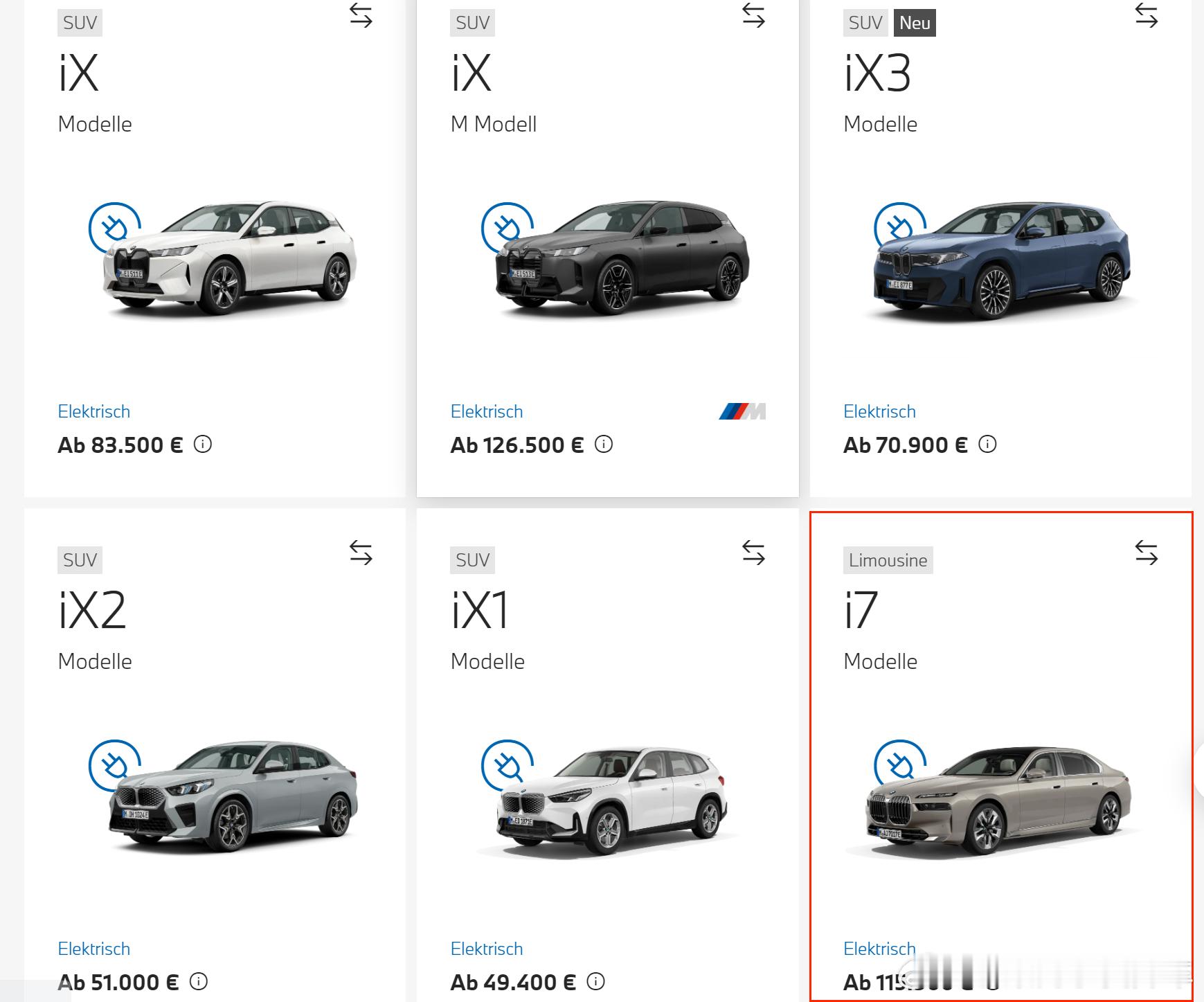The height and width of the screenshot is (1002, 1204).
Task: Click electric plug badge on the blue iX3
Action: (900, 227)
